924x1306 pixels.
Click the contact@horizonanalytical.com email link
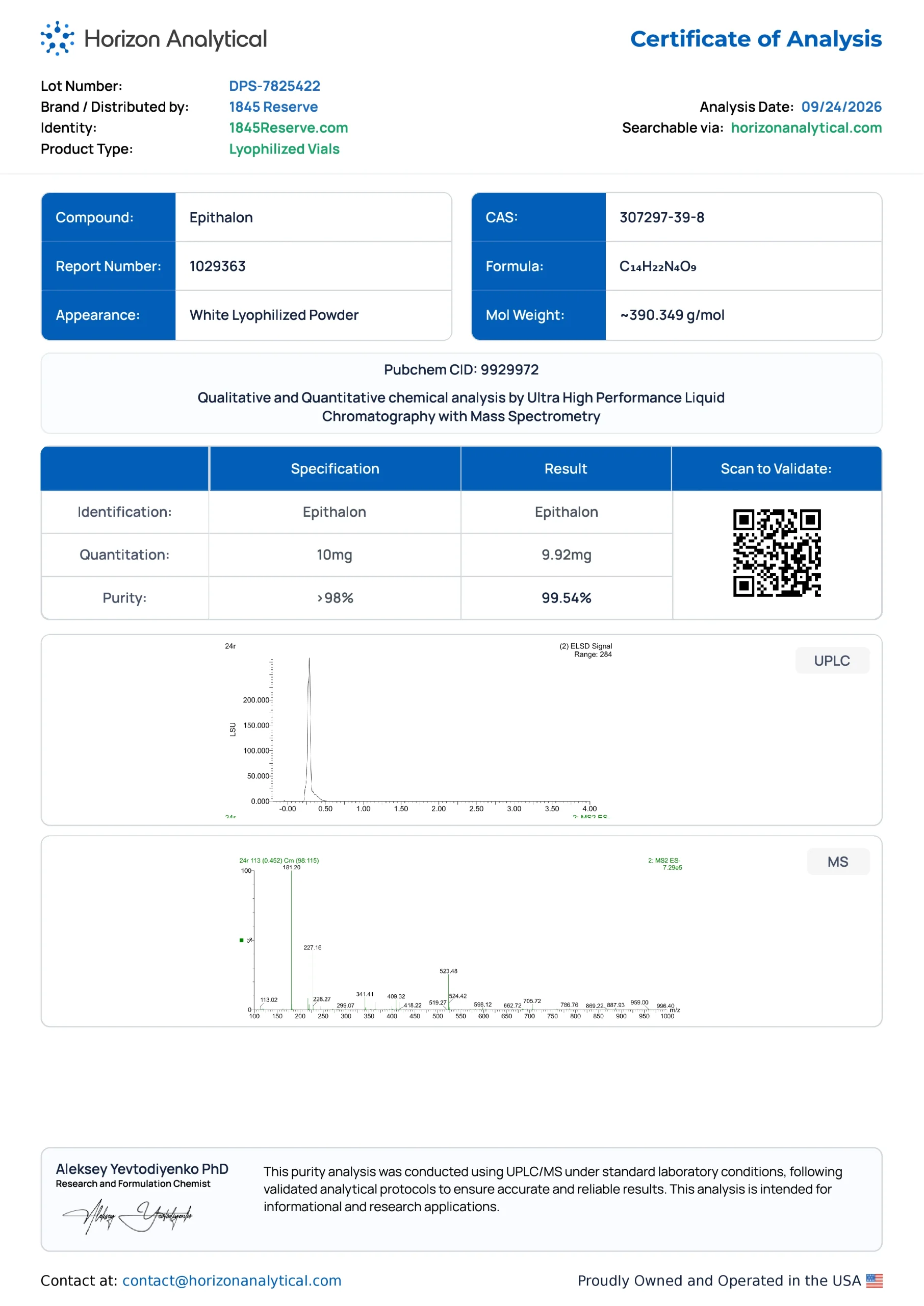[232, 1280]
